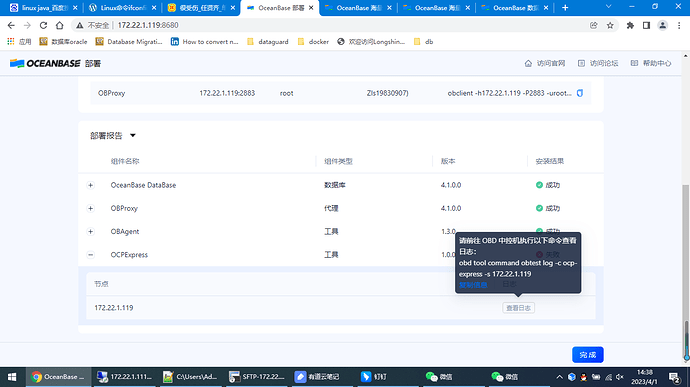
Task: Open 帮助中心 link in header
Action: (x=651, y=63)
